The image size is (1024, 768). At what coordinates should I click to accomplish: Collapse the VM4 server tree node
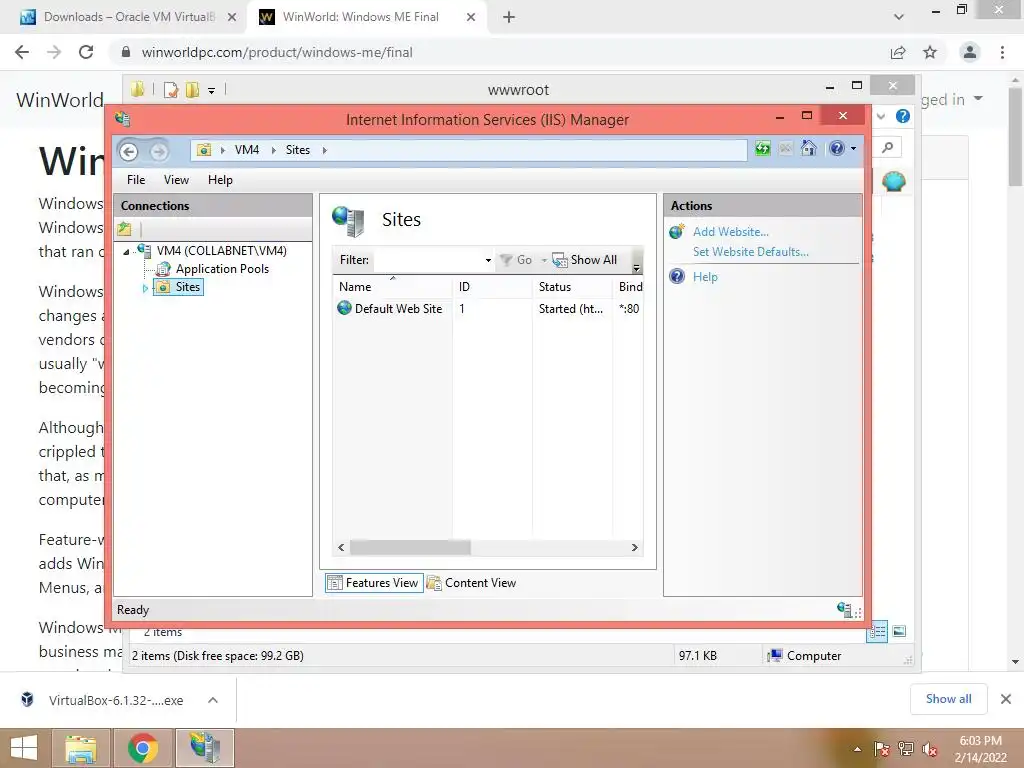click(x=127, y=251)
